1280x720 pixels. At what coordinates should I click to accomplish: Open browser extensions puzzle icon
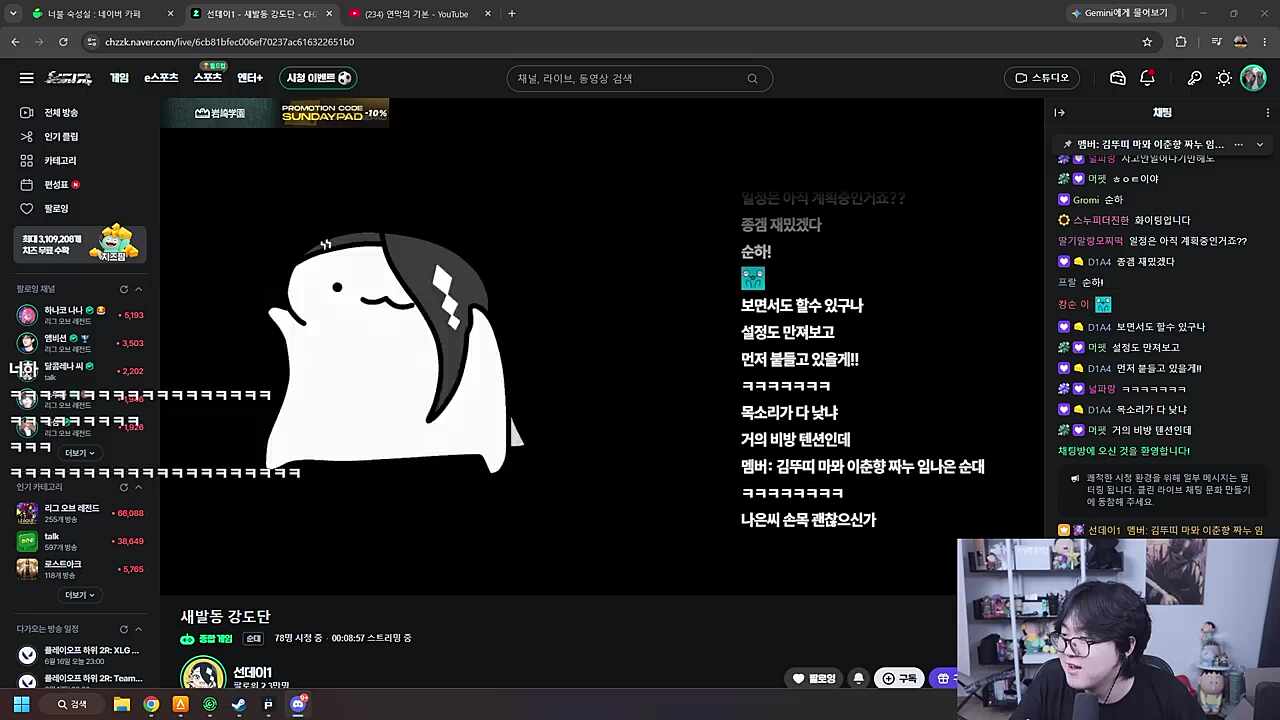[1181, 42]
